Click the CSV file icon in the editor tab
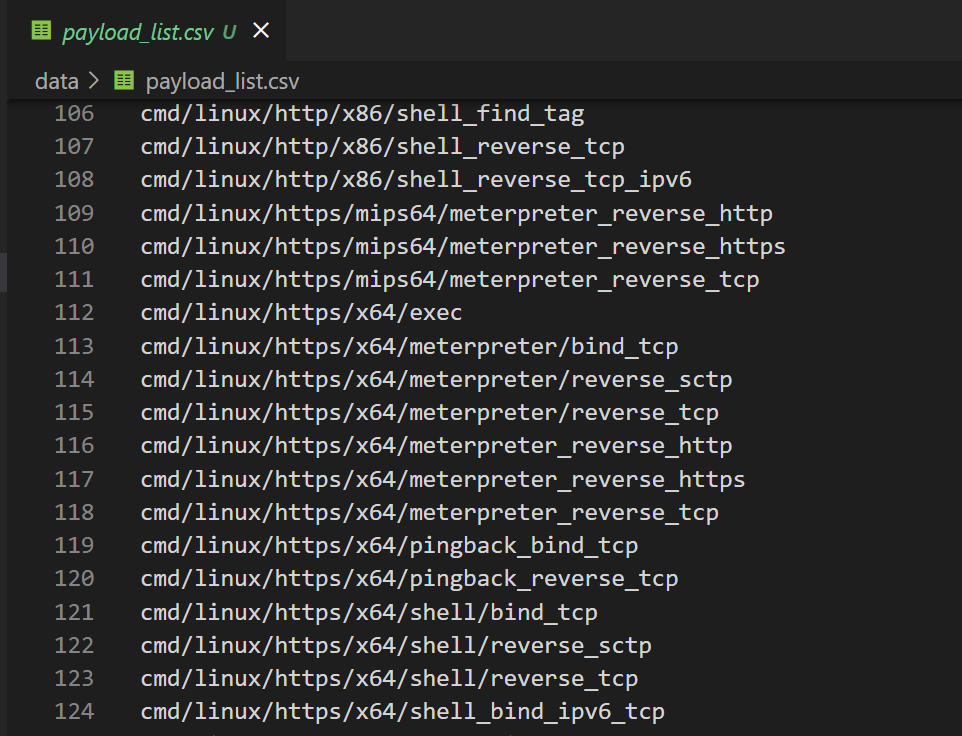This screenshot has width=962, height=736. pos(40,30)
